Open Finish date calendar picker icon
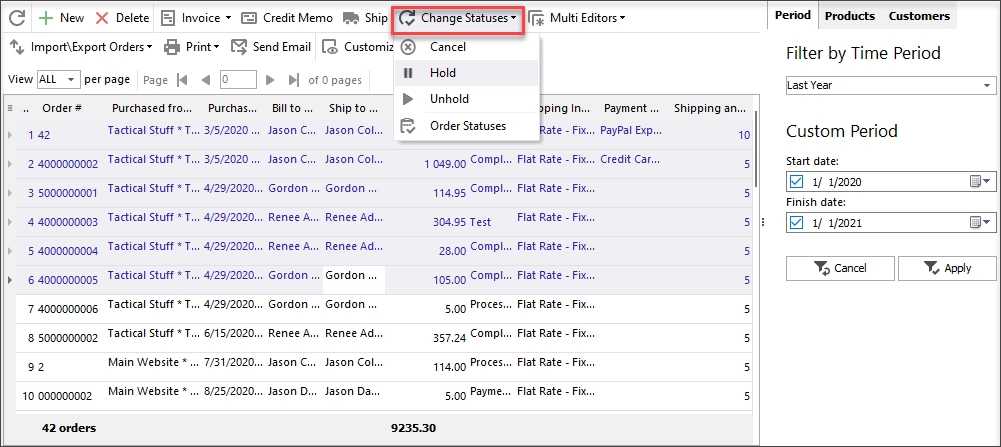Image resolution: width=1001 pixels, height=447 pixels. 979,223
